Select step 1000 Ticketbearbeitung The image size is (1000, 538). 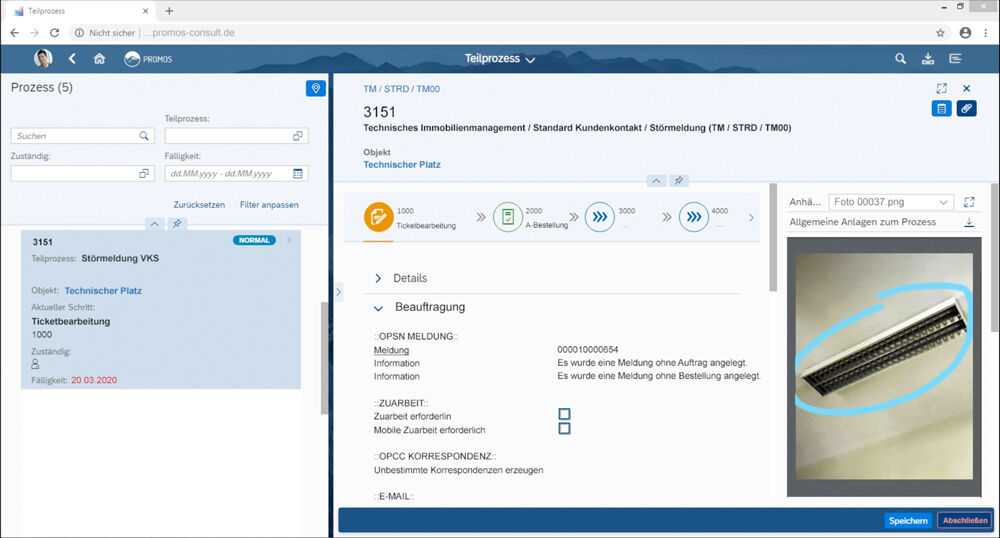click(378, 216)
